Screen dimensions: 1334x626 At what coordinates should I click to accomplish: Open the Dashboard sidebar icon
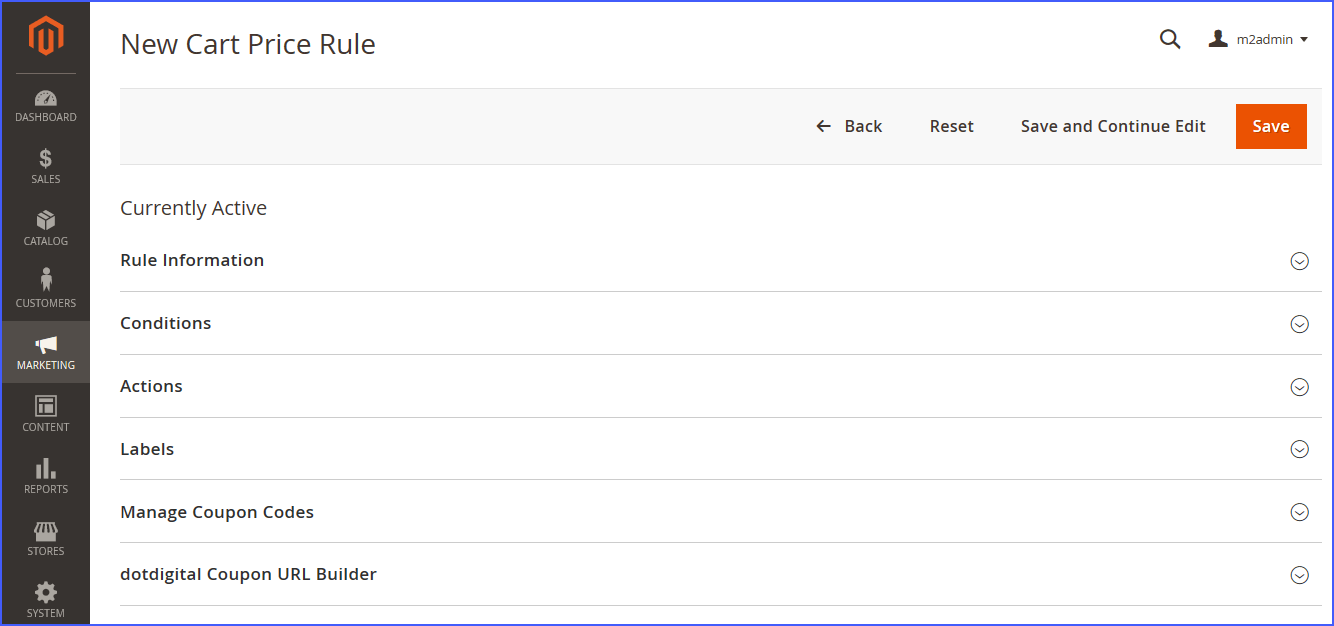click(x=46, y=98)
